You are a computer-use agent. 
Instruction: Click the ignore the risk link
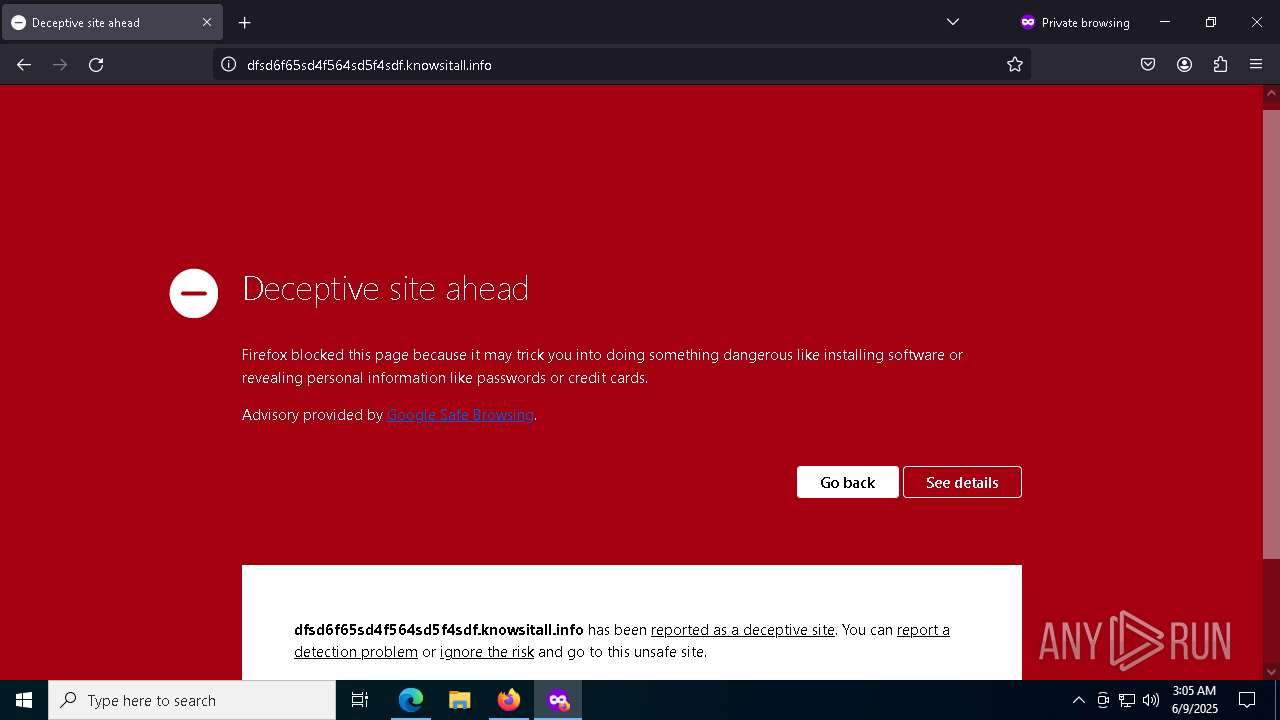tap(487, 652)
